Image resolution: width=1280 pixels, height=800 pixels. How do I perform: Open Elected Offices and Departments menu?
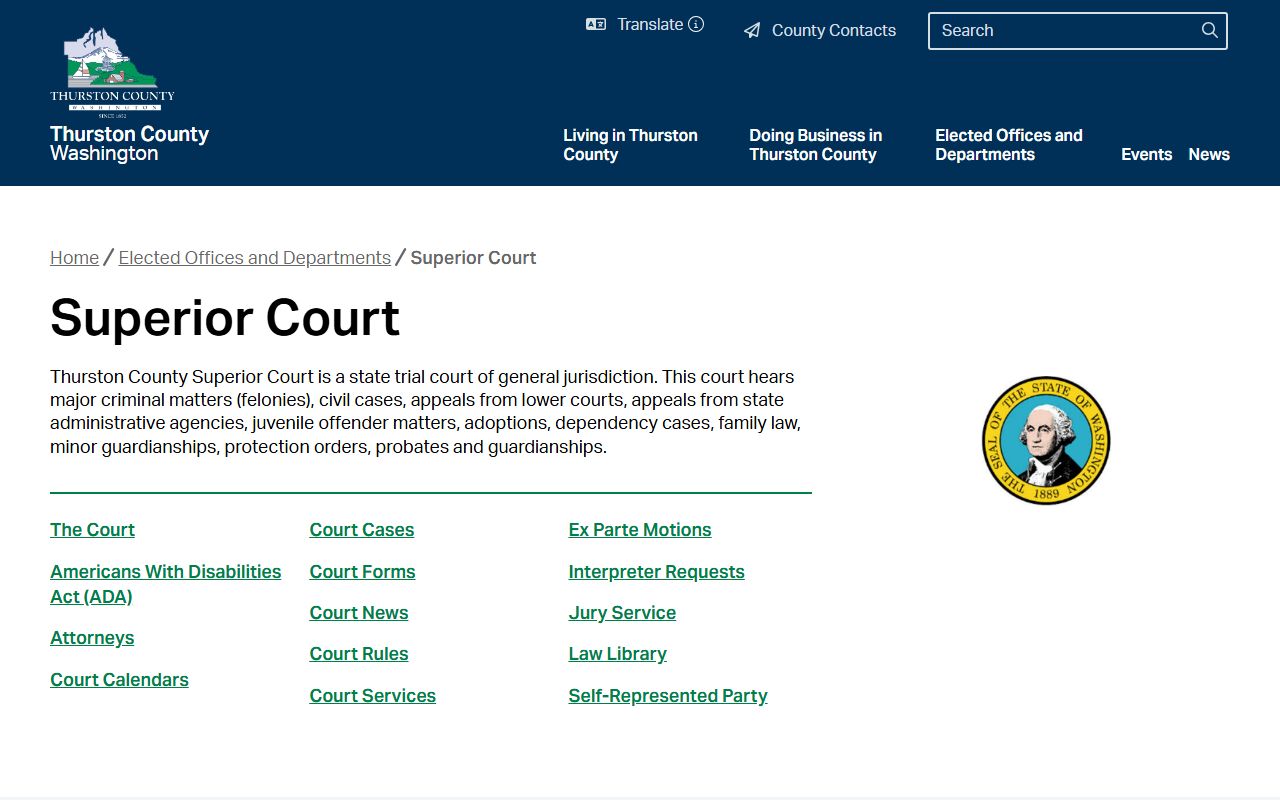(x=1009, y=145)
